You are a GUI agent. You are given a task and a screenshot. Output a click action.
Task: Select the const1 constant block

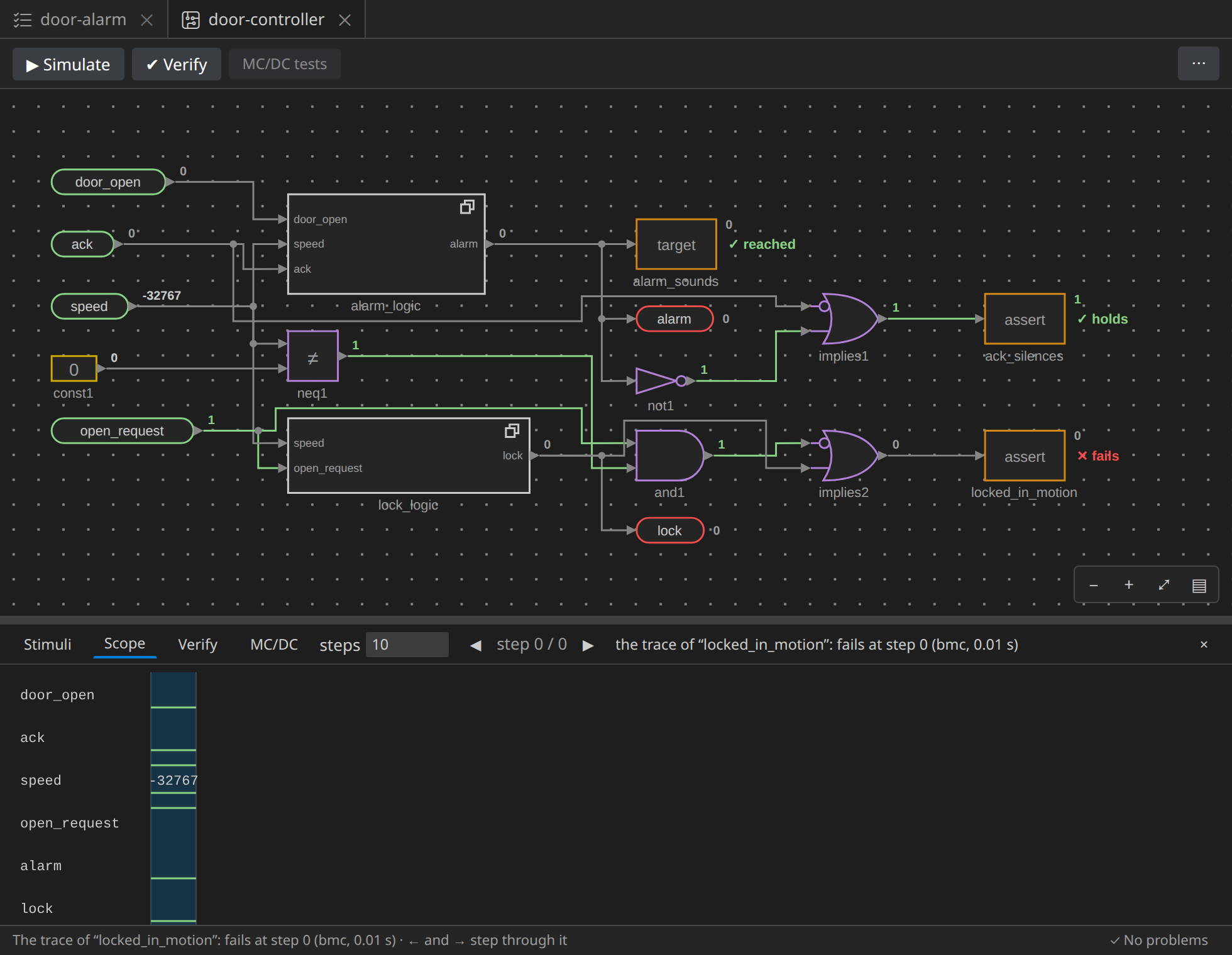(74, 369)
